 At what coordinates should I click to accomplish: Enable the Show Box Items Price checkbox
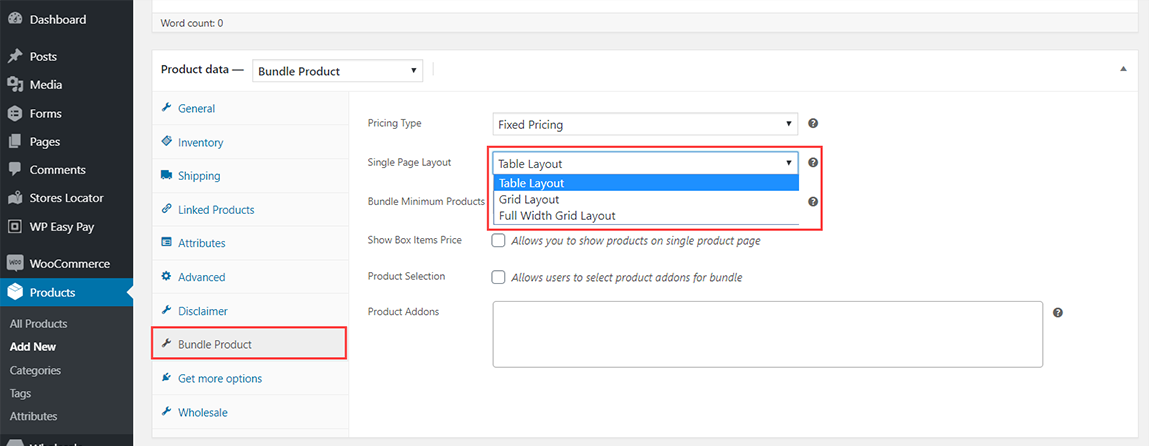[x=498, y=241]
